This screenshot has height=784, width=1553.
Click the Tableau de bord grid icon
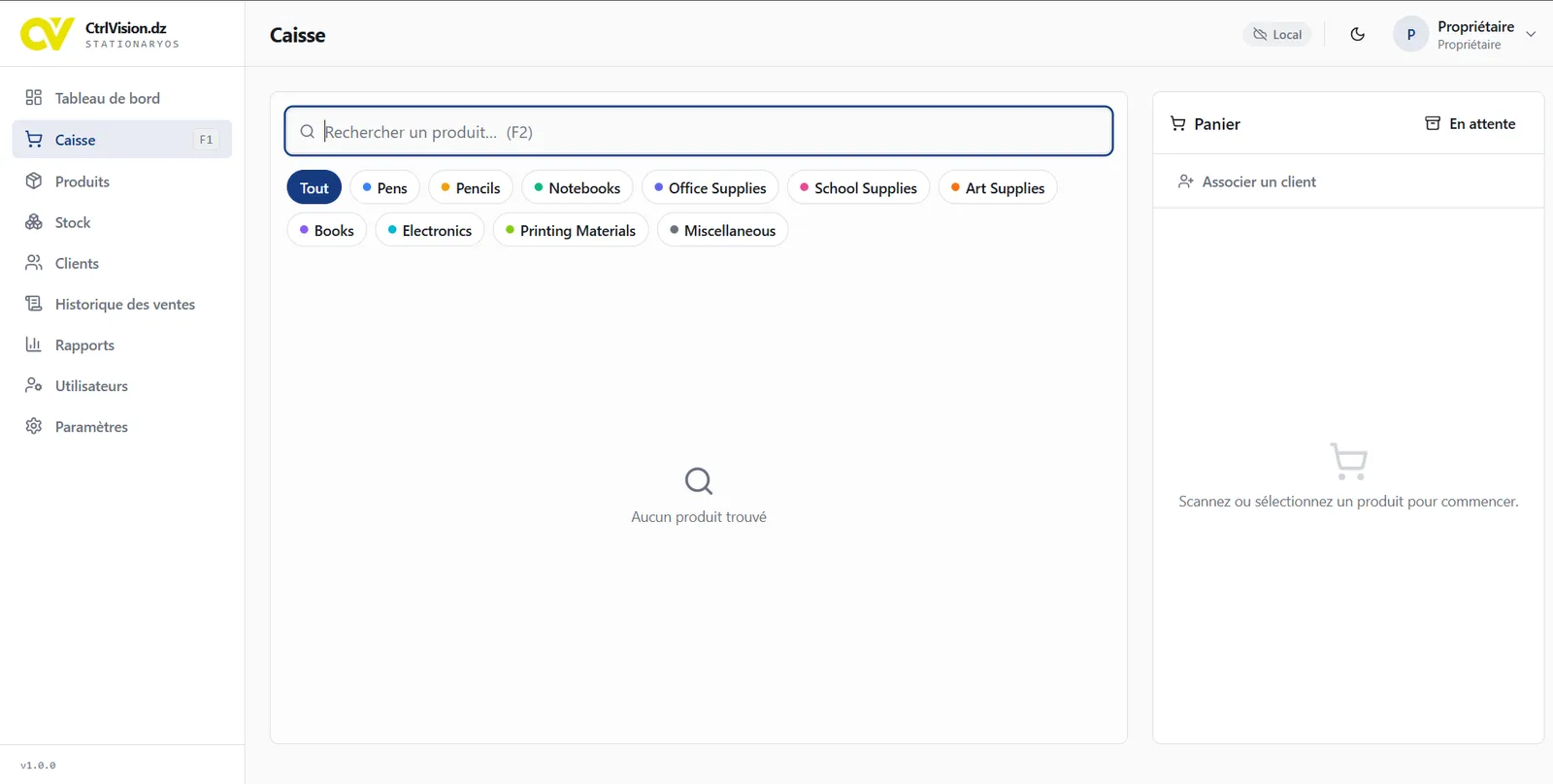click(x=34, y=98)
